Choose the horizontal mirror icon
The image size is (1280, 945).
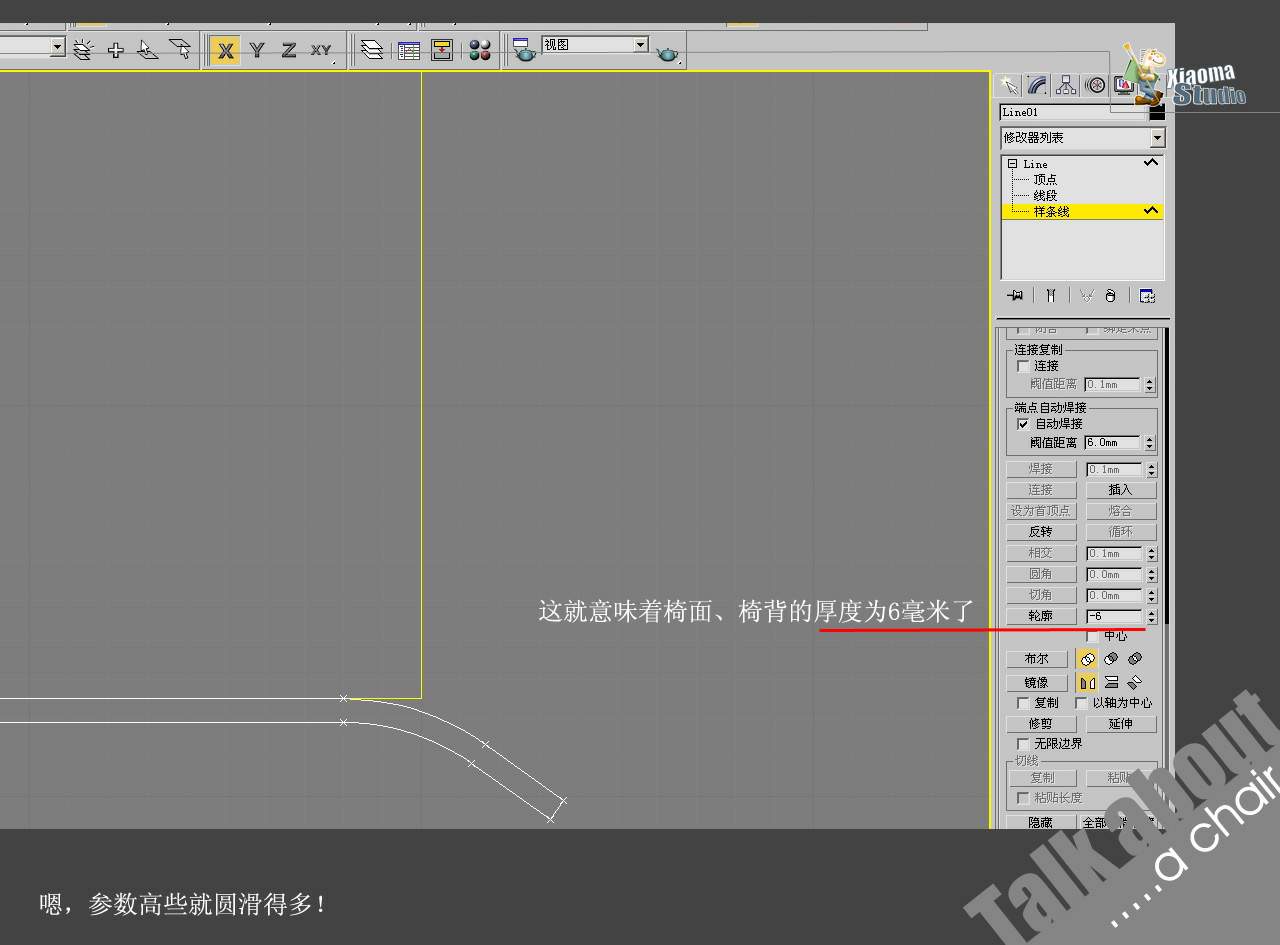[1087, 682]
